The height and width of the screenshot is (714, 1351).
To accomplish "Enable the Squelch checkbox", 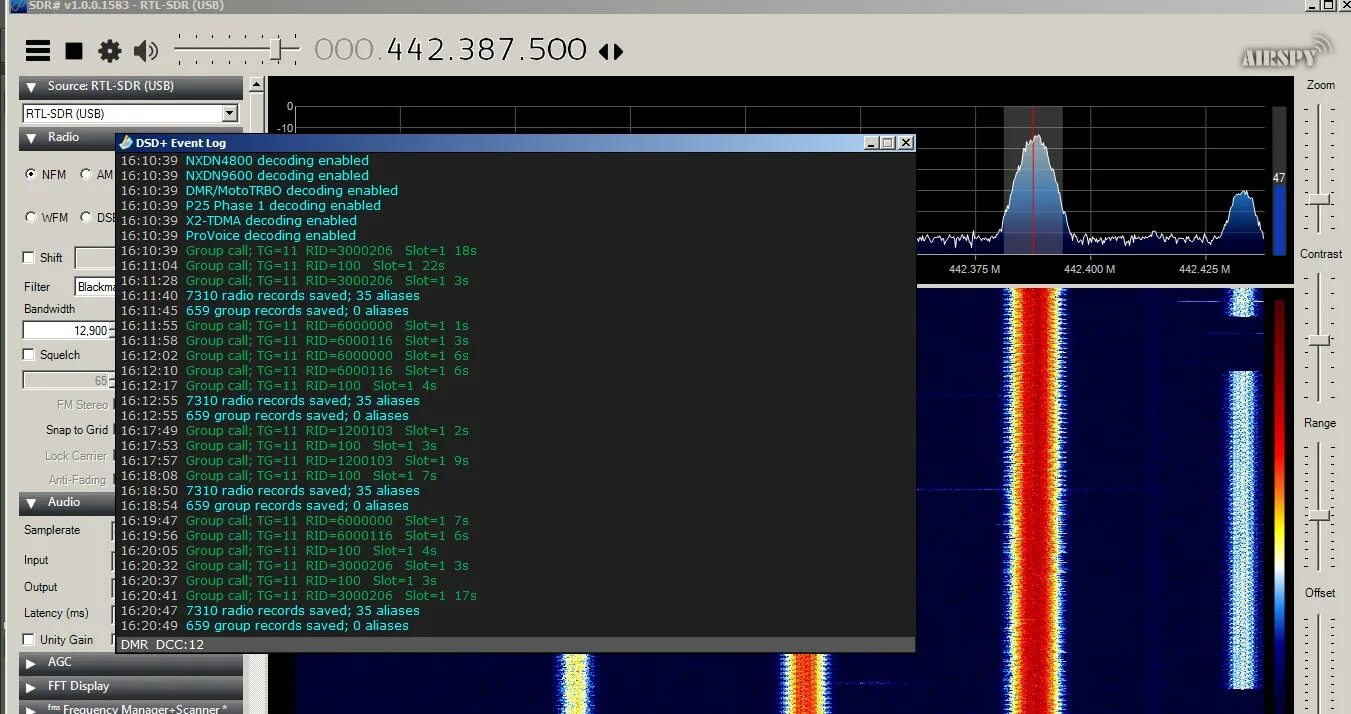I will [29, 354].
